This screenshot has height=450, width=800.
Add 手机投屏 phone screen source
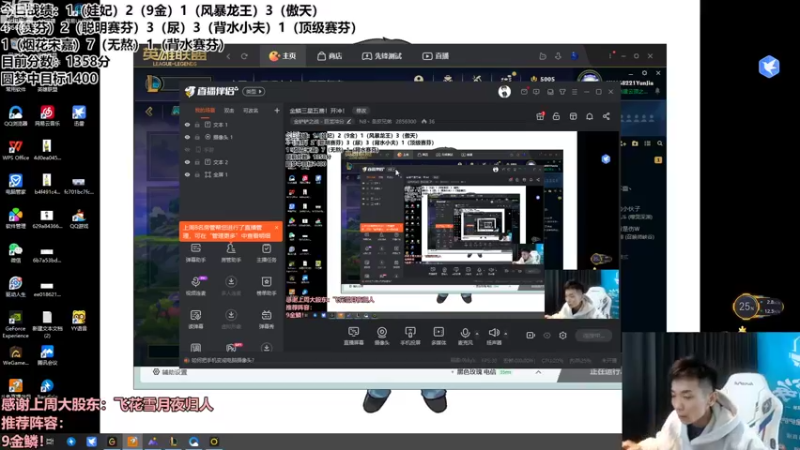(x=410, y=336)
